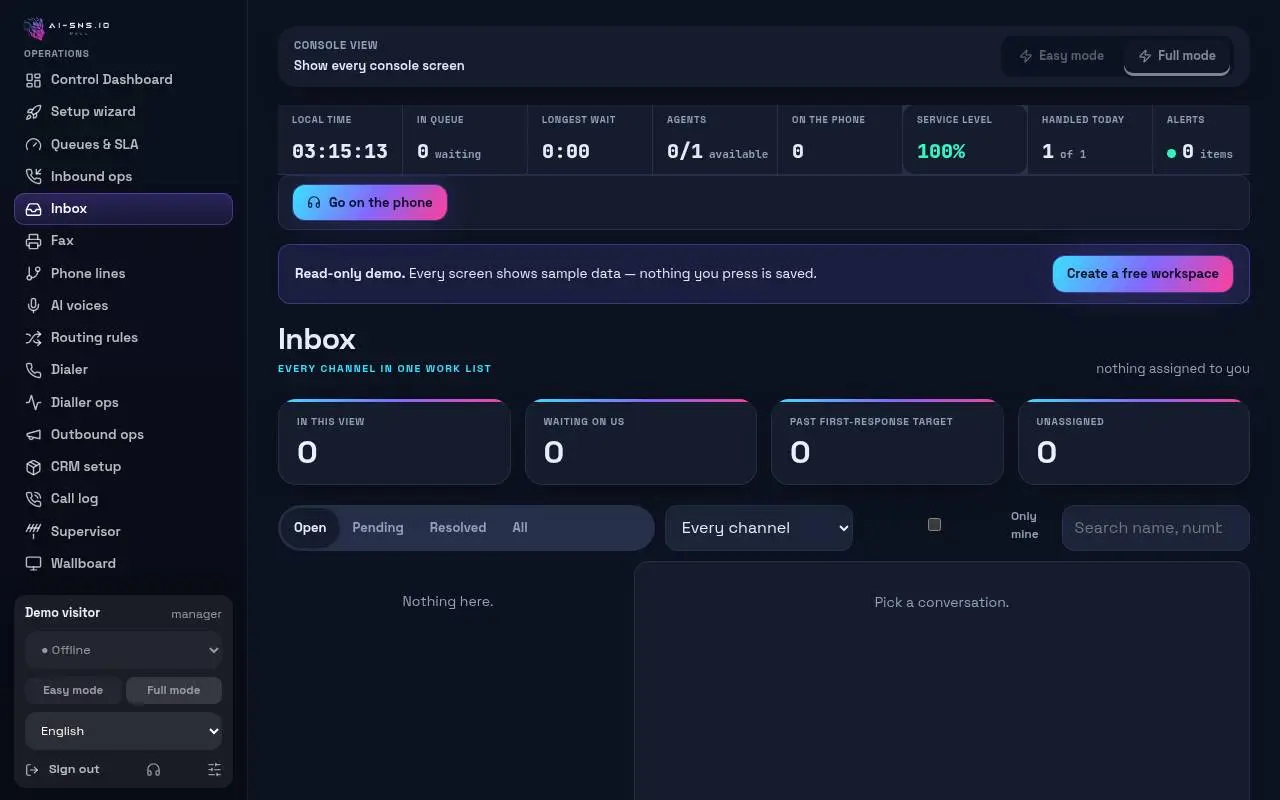Click the Outbound ops megaphone icon

33,434
